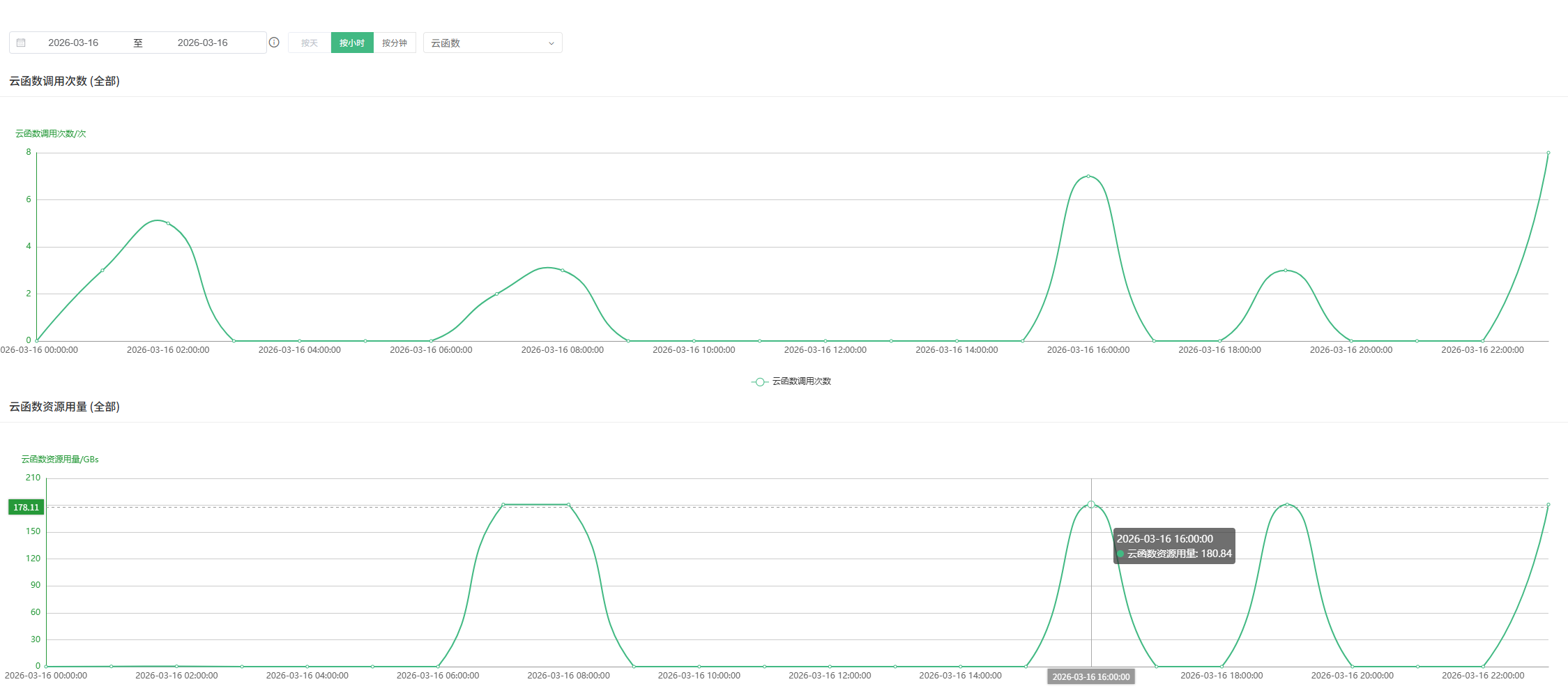
Task: Click the calendar icon in date range picker
Action: coord(21,43)
